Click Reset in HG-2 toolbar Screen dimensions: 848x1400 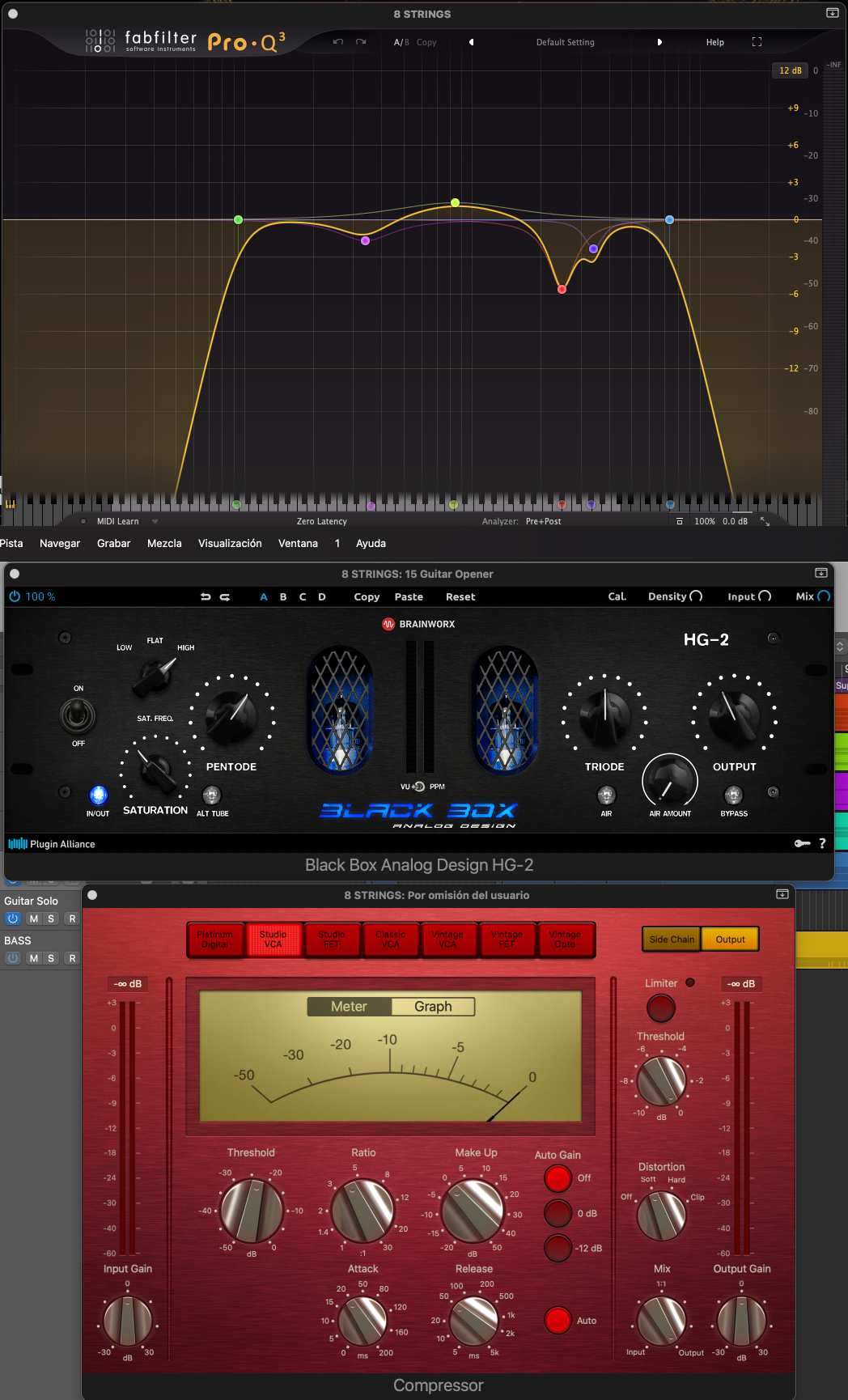click(x=460, y=597)
